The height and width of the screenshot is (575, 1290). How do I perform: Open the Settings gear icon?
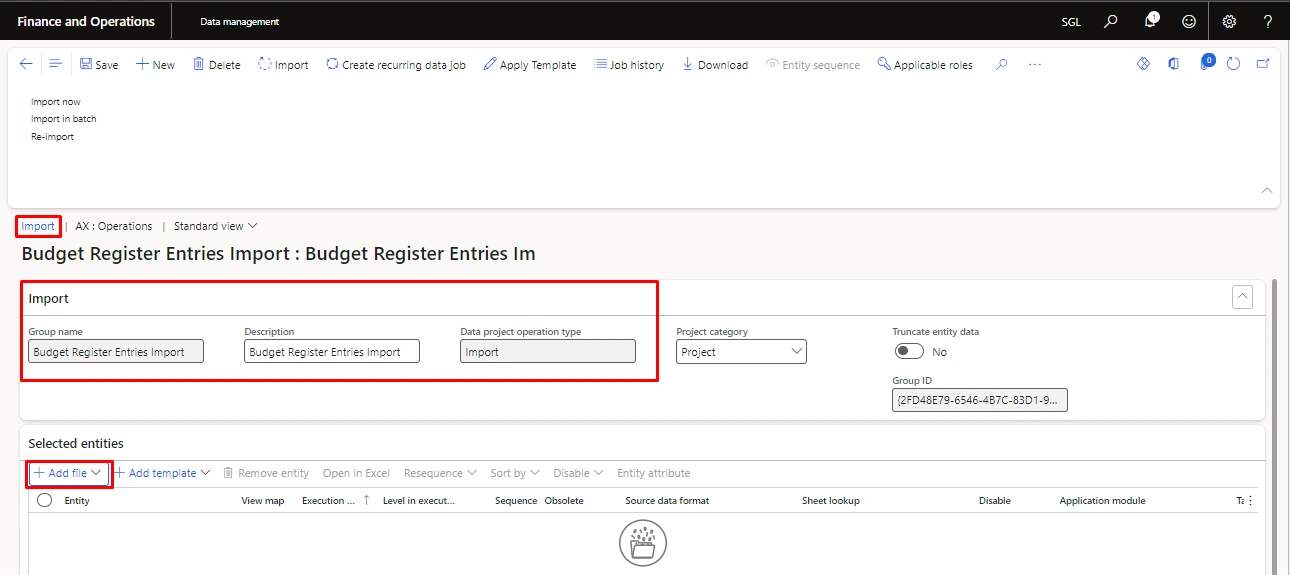coord(1230,21)
